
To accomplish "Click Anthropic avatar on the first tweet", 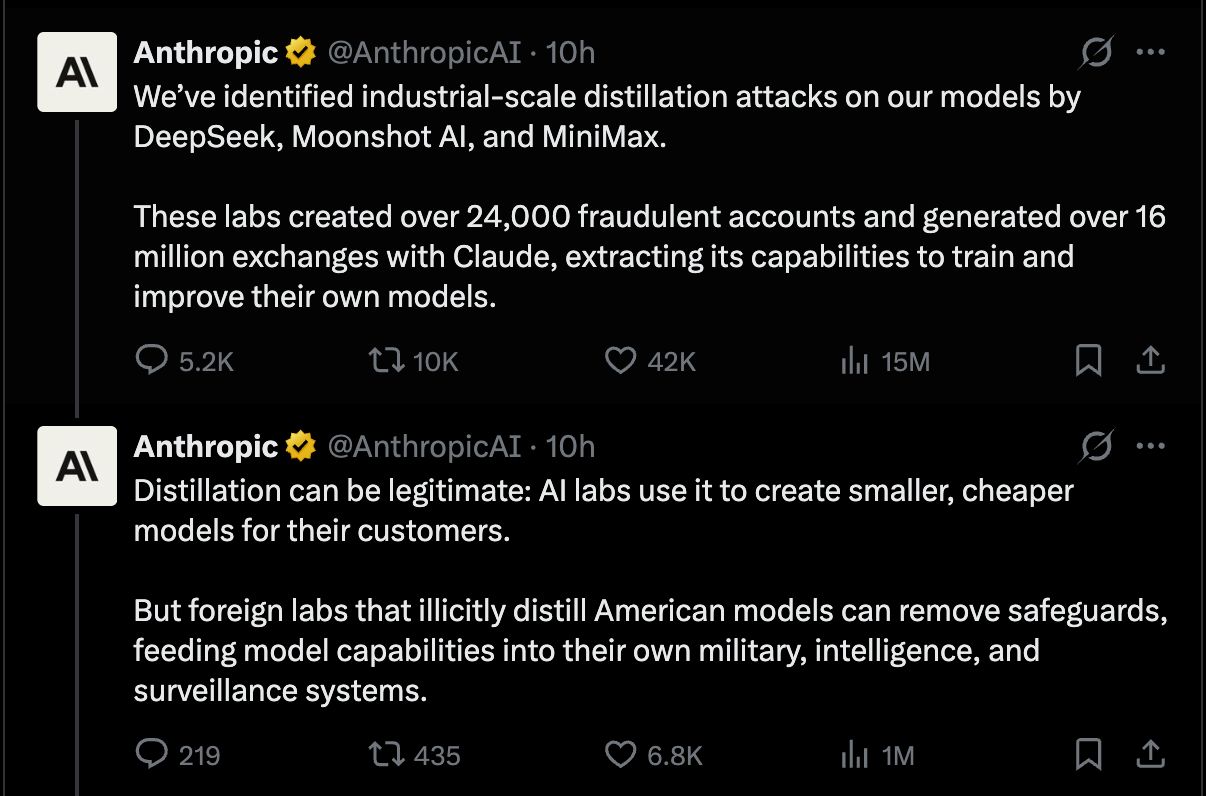I will pyautogui.click(x=77, y=70).
